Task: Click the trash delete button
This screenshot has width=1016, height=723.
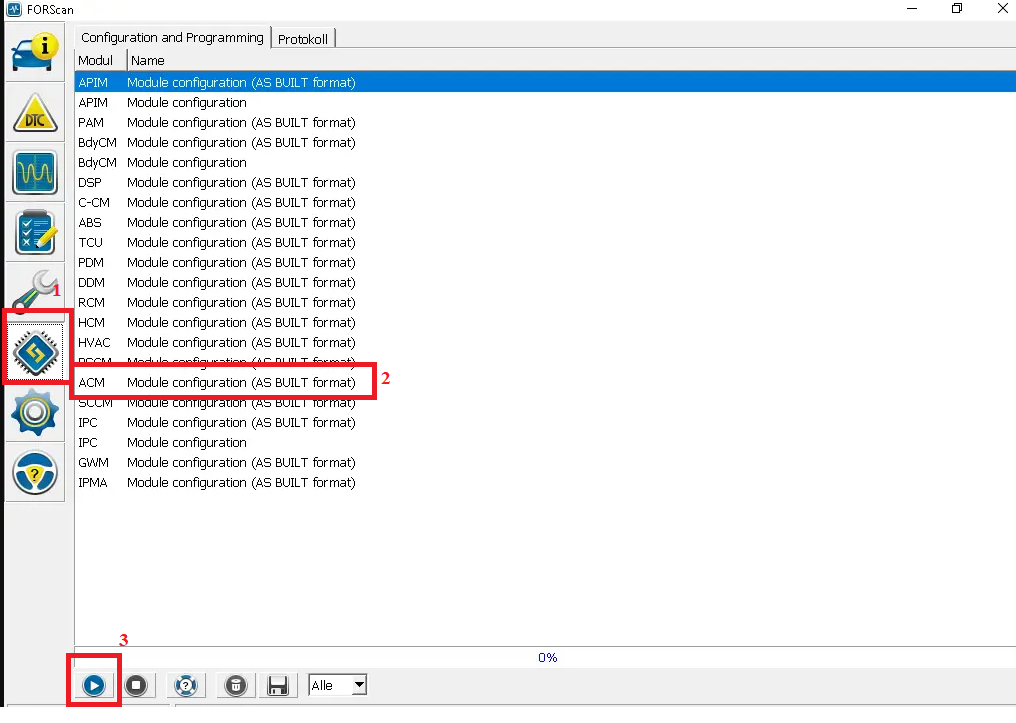Action: 236,685
